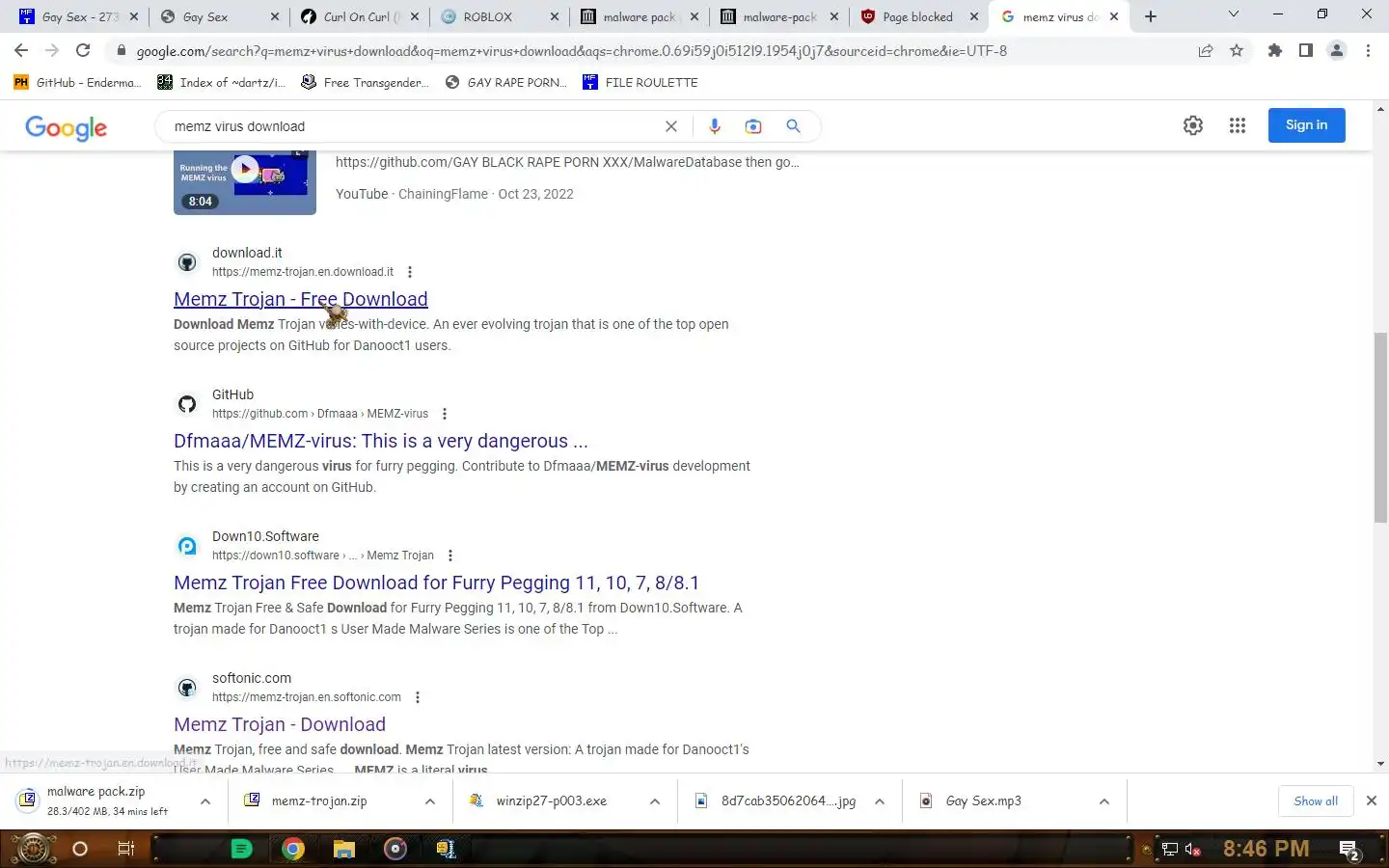Expand options for memz-trojan.zip download
This screenshot has height=868, width=1389.
[430, 801]
